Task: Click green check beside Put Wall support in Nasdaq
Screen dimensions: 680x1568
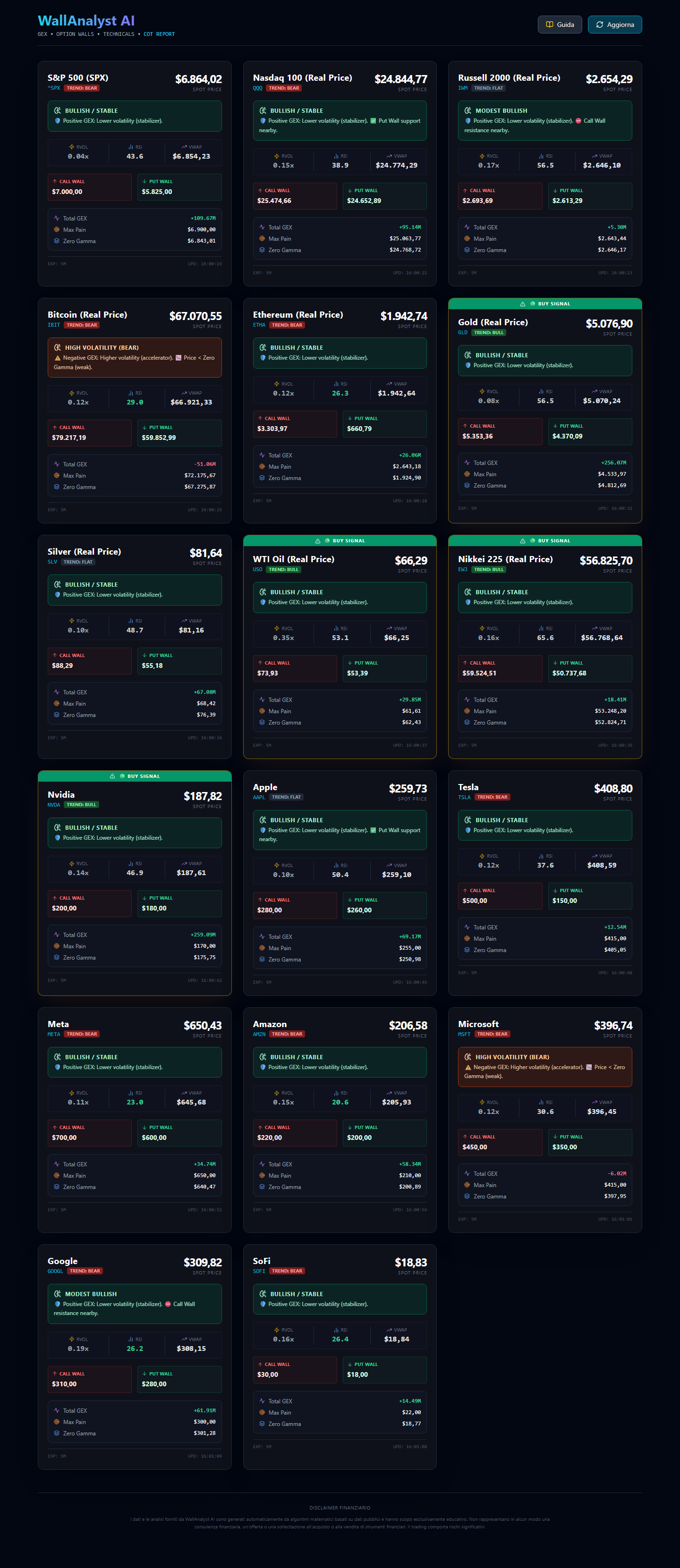Action: pyautogui.click(x=373, y=121)
